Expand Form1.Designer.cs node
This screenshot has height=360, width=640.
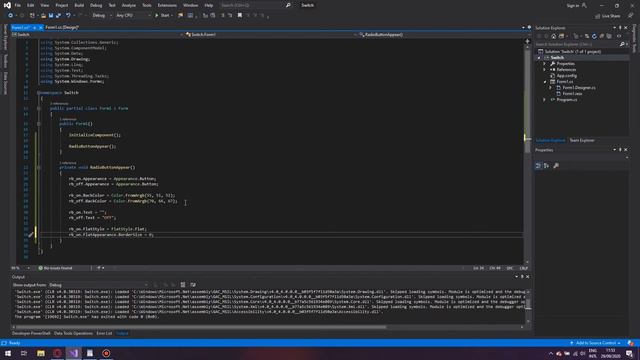pos(550,88)
